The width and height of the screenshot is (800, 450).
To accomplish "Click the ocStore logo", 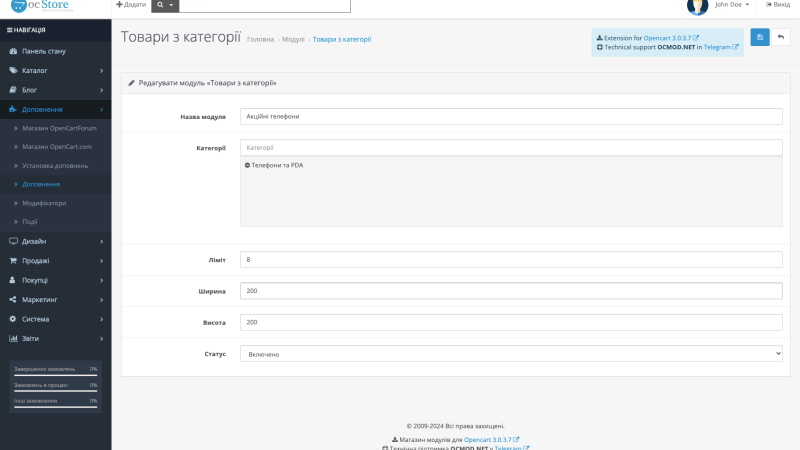I will click(40, 6).
